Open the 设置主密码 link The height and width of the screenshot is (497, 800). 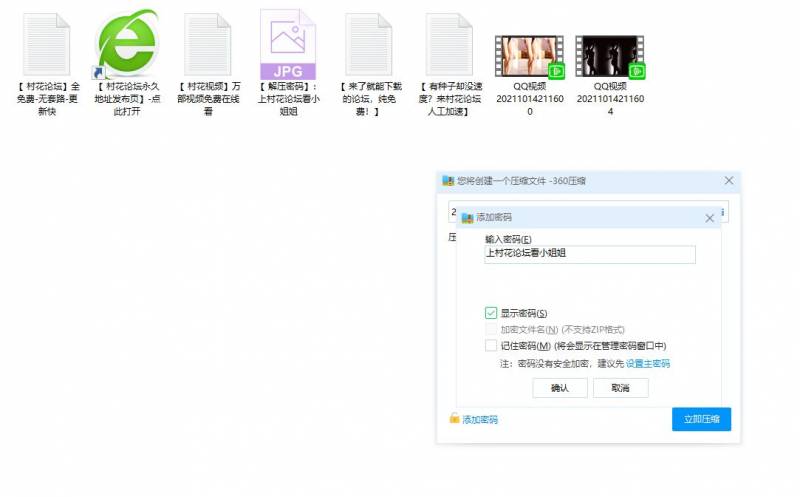pyautogui.click(x=648, y=364)
